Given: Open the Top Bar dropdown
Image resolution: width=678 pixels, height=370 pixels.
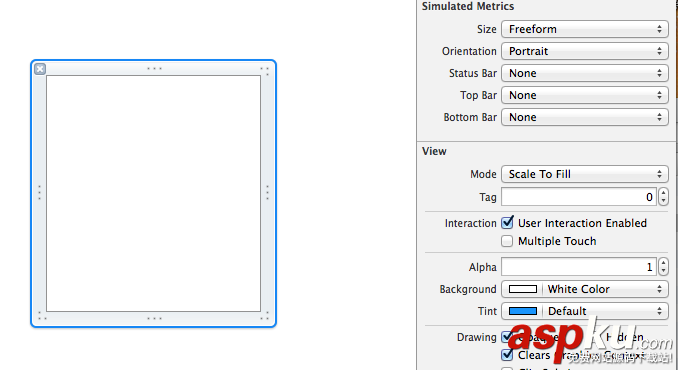Looking at the screenshot, I should click(x=585, y=95).
